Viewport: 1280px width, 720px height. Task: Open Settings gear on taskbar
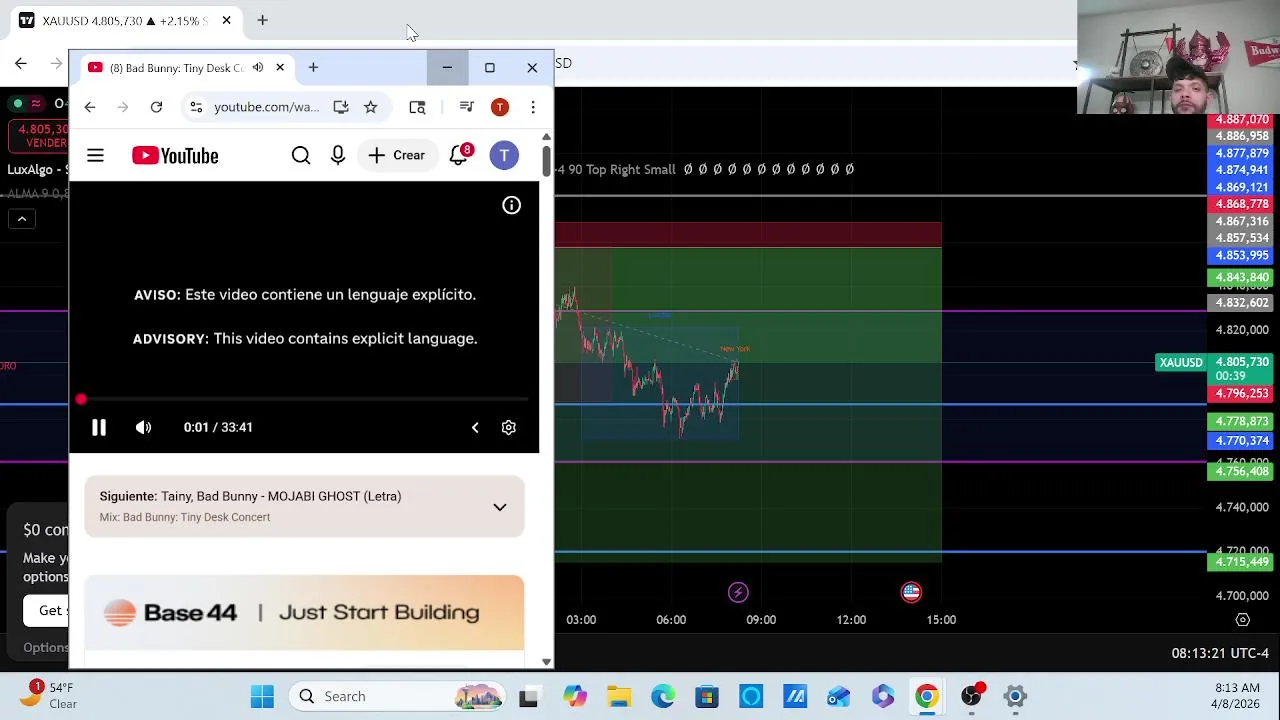[x=1015, y=696]
